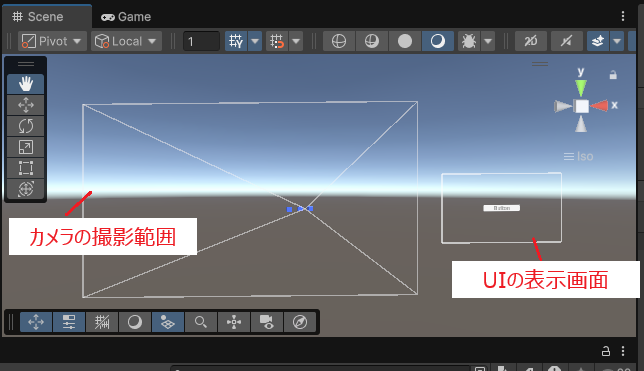This screenshot has height=371, width=644.
Task: Select the Rotate tool
Action: [25, 126]
